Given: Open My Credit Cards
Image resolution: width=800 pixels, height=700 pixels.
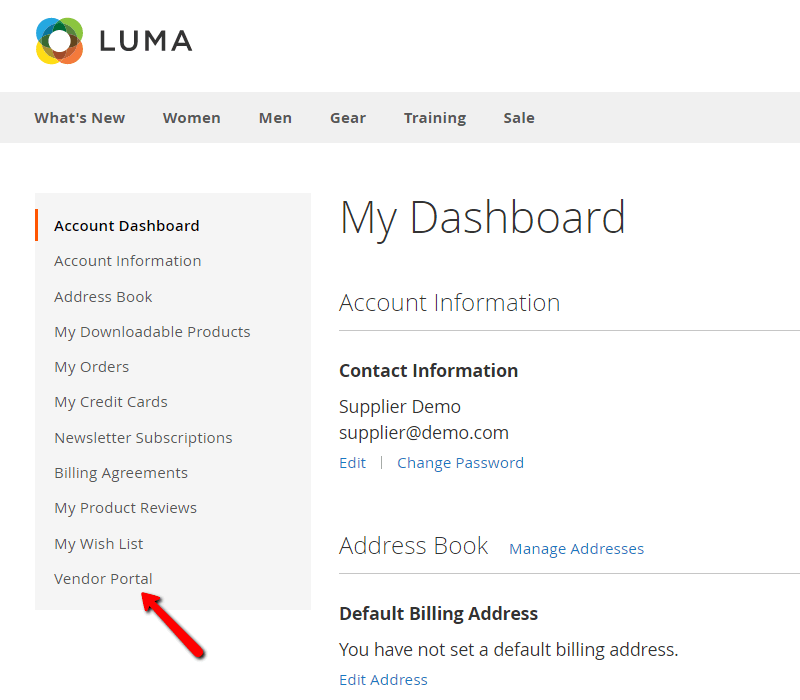Looking at the screenshot, I should 111,402.
